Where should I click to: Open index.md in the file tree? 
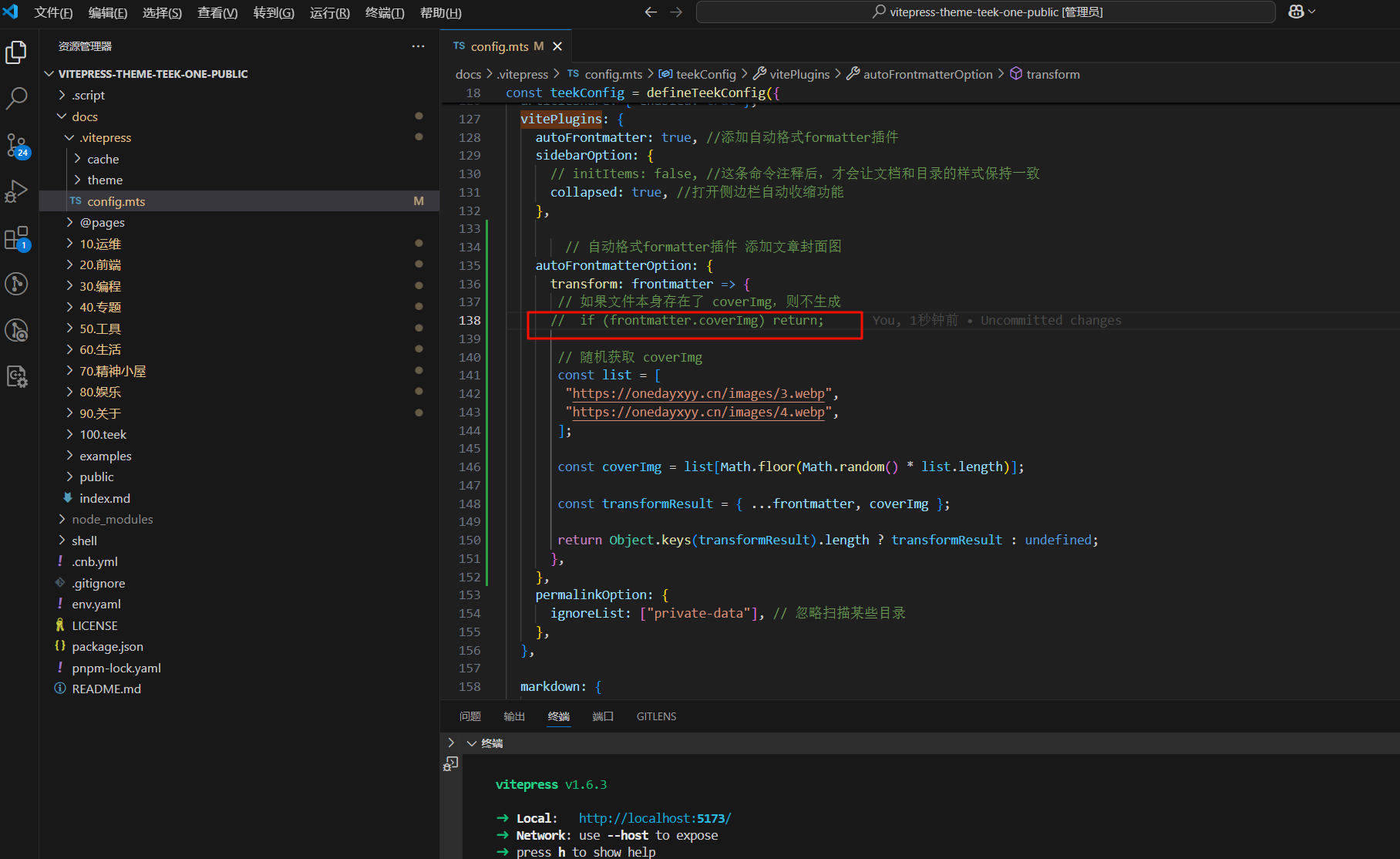pos(239,498)
